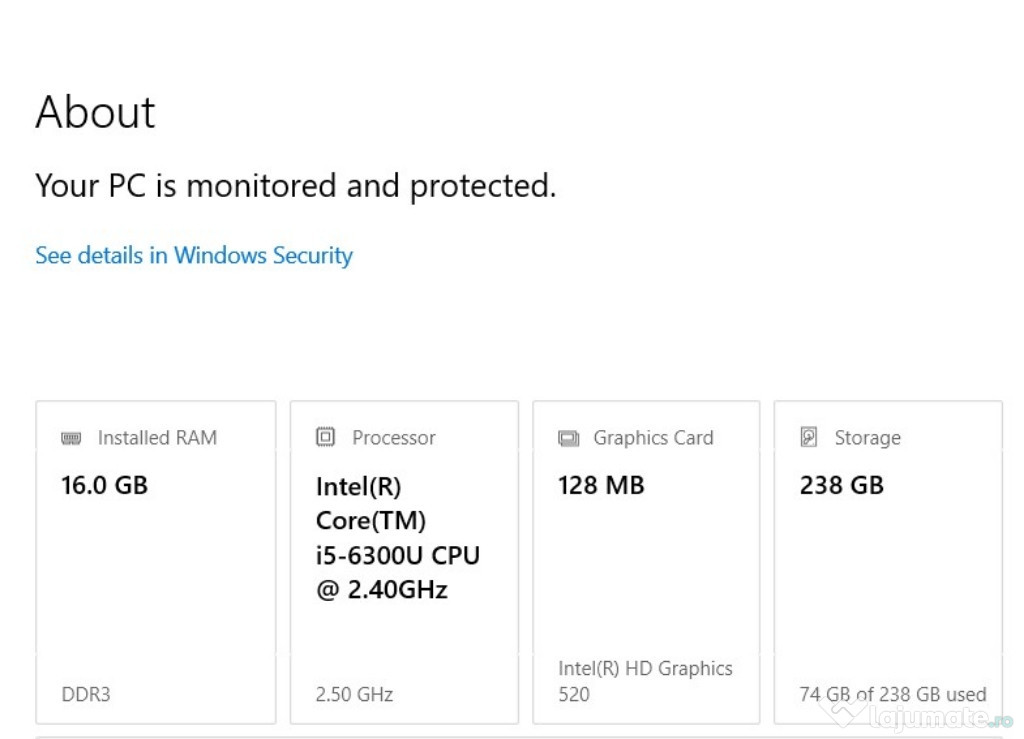1024x739 pixels.
Task: Click the Installed RAM memory chip icon
Action: click(x=71, y=438)
